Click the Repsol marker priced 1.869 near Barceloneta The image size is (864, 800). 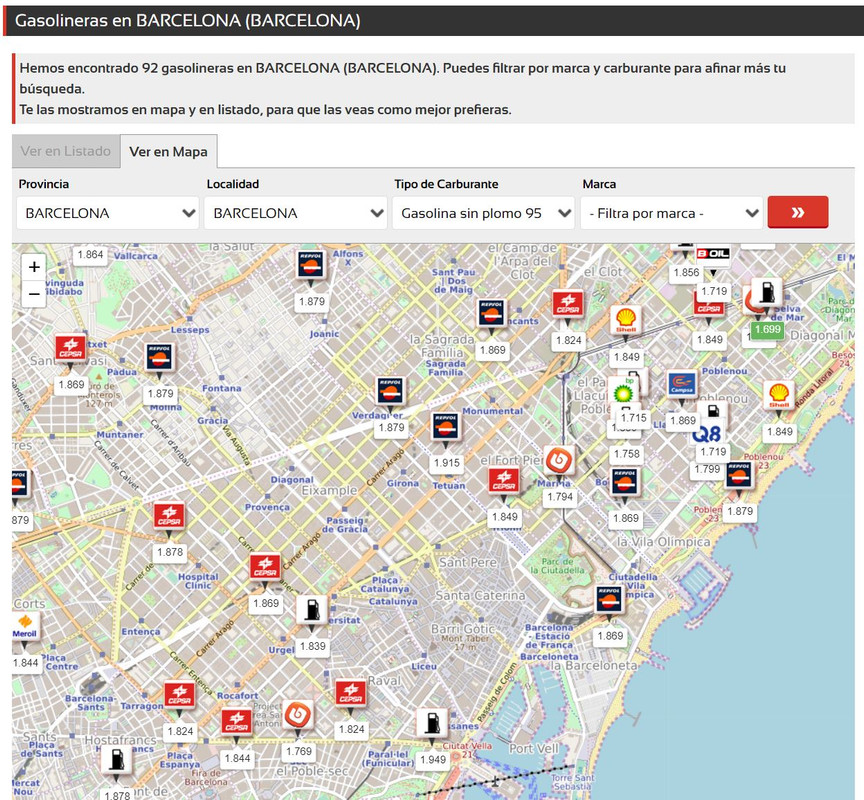609,599
